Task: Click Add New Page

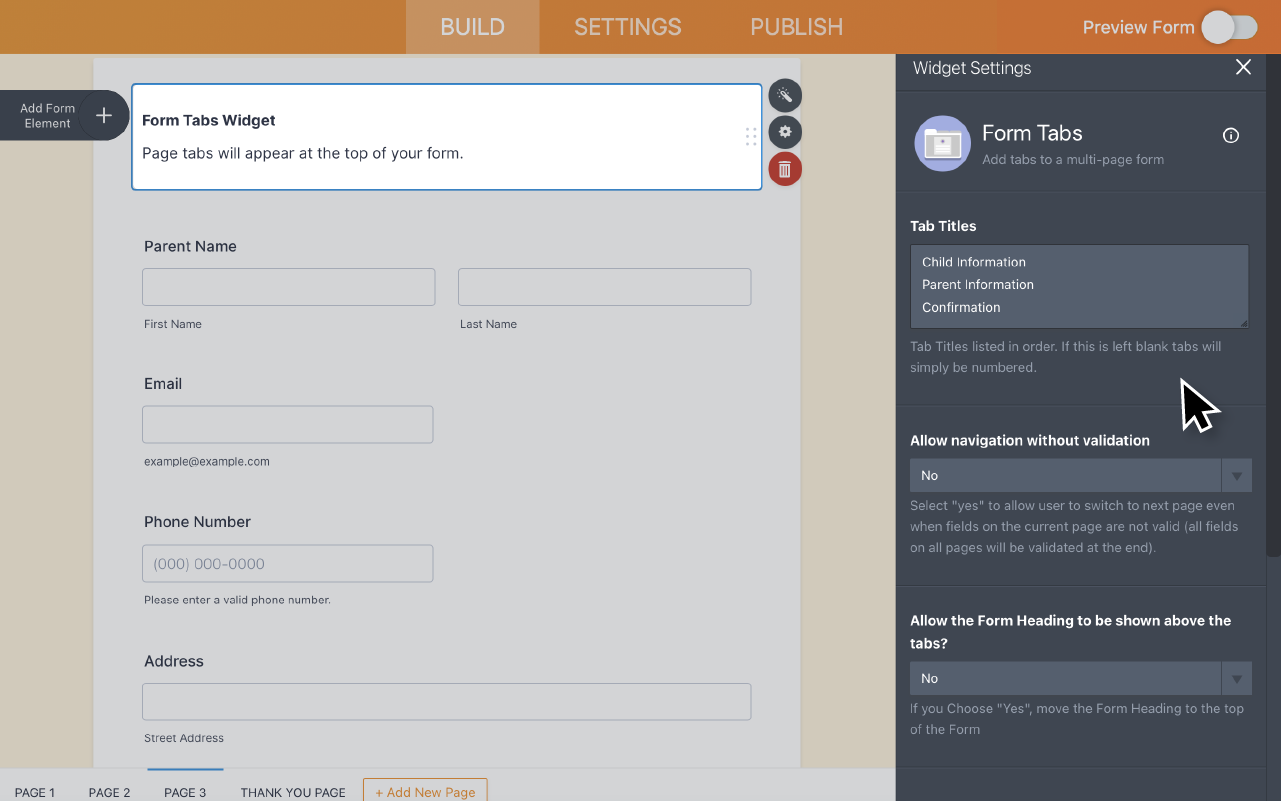Action: point(425,791)
